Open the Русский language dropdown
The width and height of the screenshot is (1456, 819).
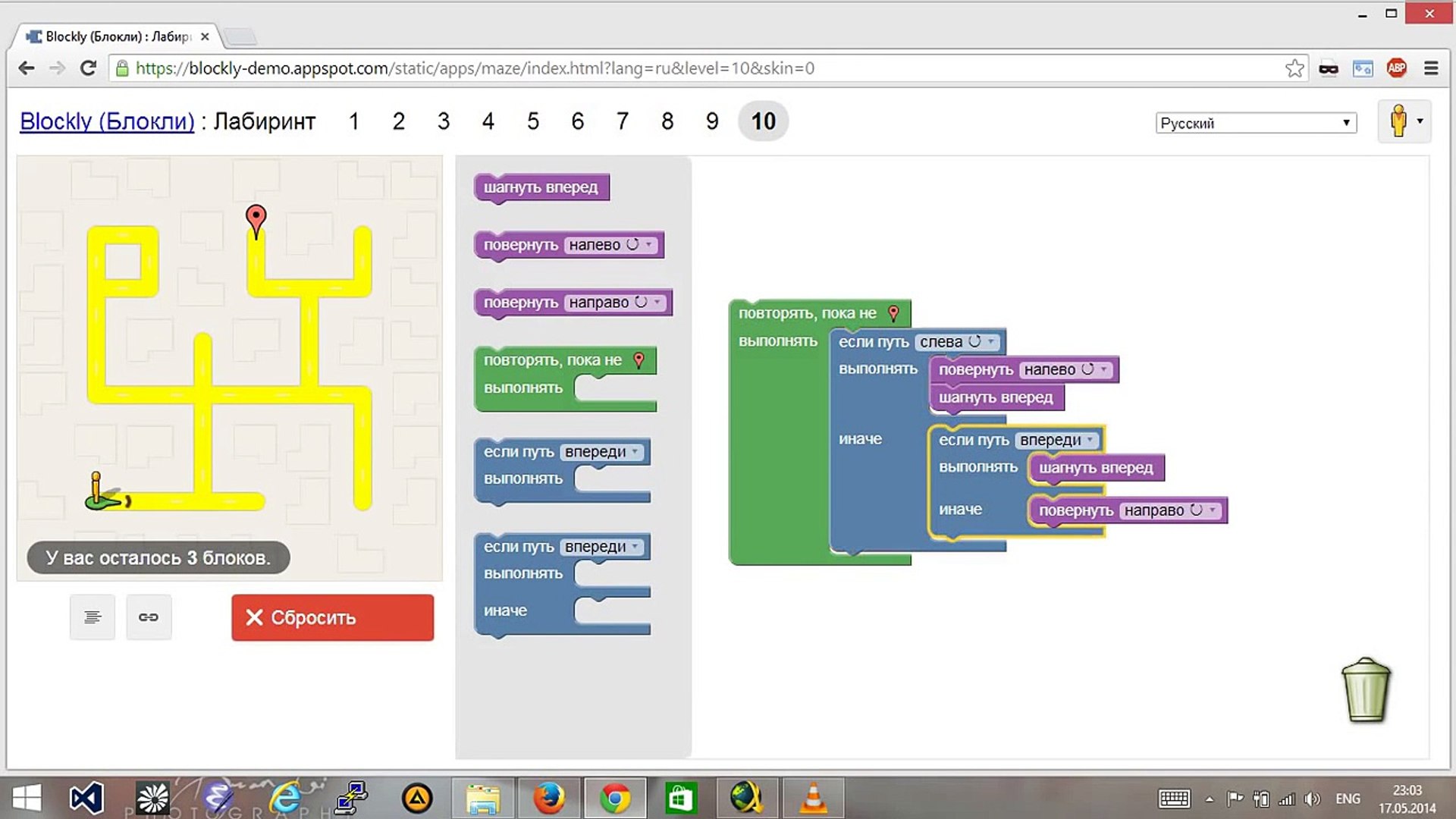1256,123
